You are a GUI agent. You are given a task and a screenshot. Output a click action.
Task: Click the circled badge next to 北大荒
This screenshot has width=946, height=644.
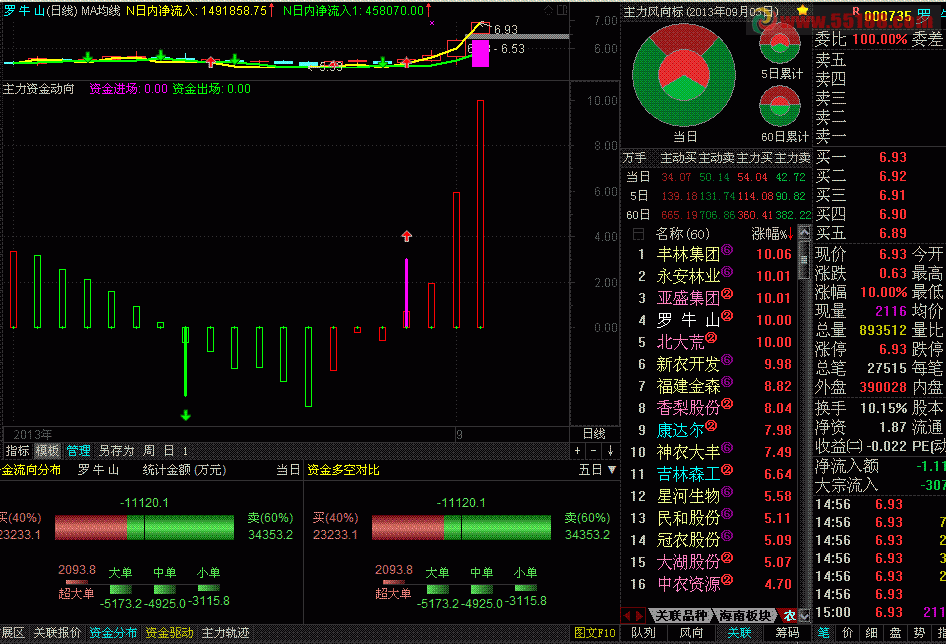(711, 338)
